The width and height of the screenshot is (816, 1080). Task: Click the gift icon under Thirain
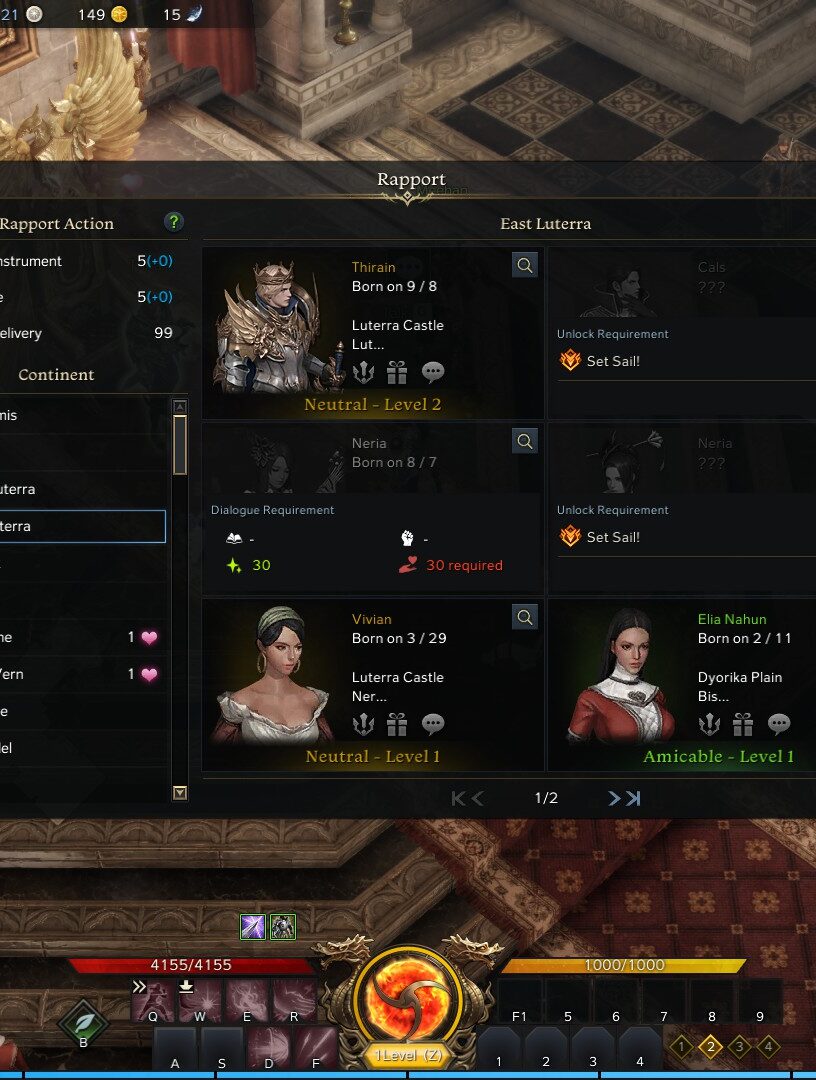tap(397, 372)
